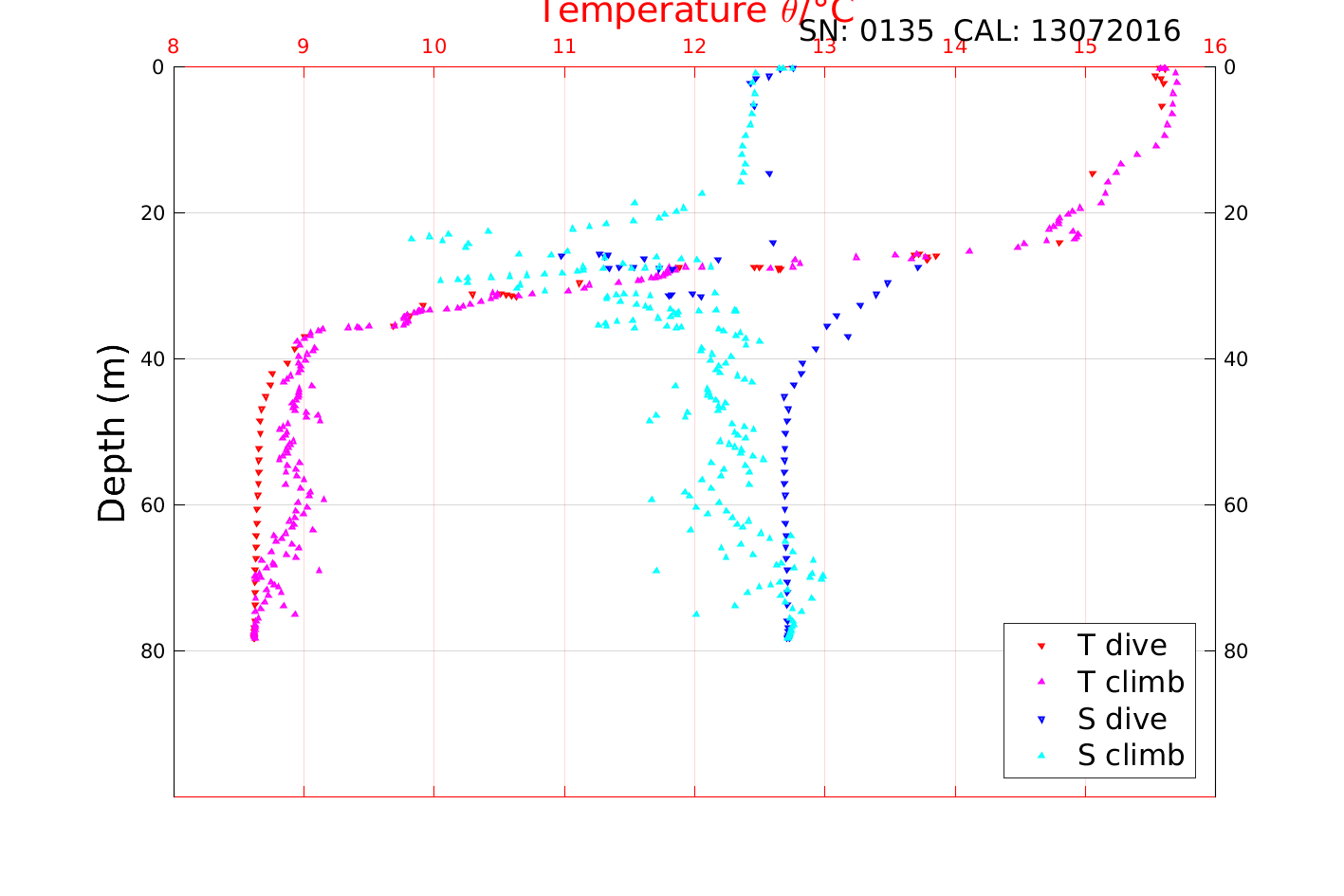
Task: Click left depth tick label 40
Action: 152,359
